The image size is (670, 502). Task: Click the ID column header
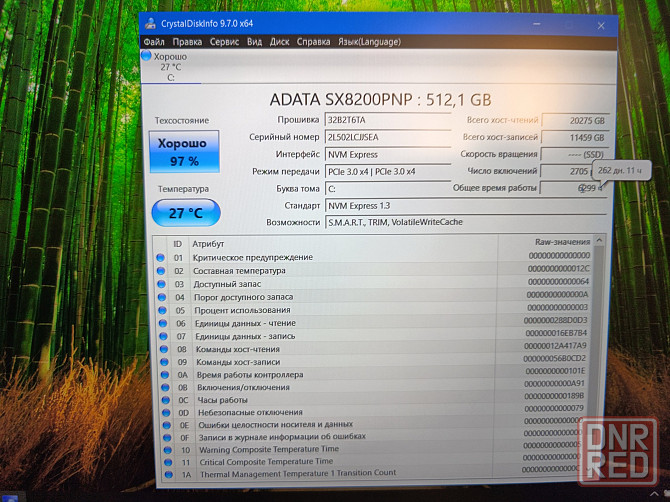pos(177,244)
